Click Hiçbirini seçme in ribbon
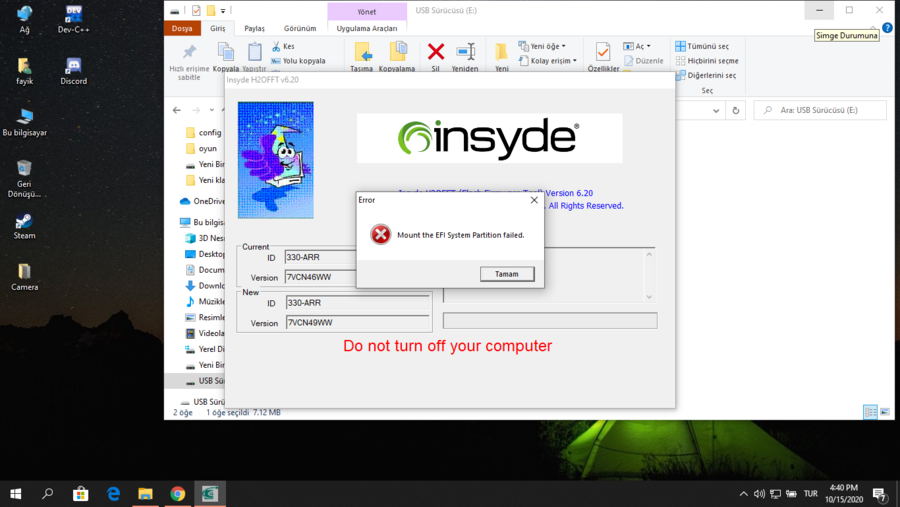The width and height of the screenshot is (900, 507). 707,61
